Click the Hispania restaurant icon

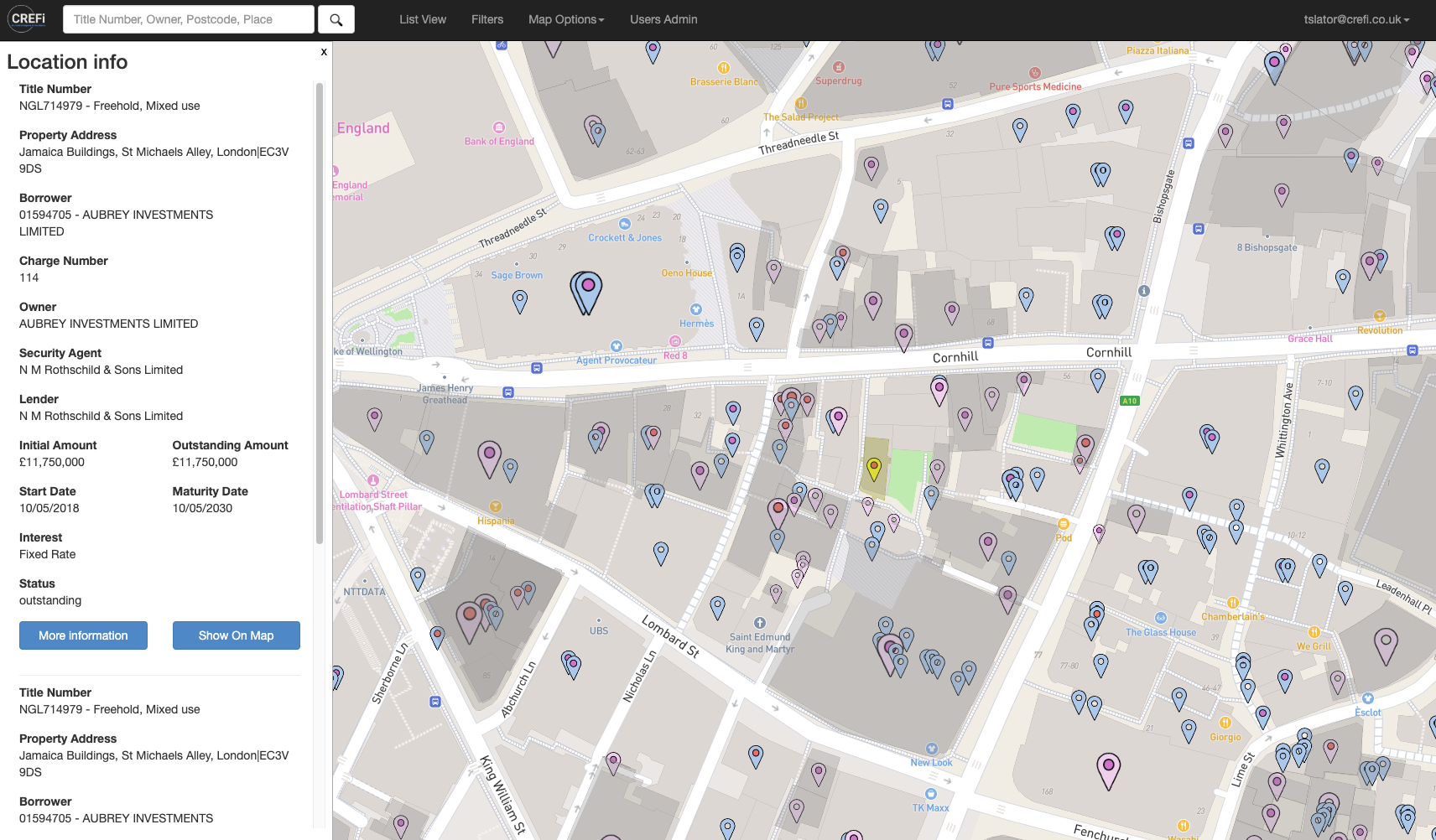(496, 506)
